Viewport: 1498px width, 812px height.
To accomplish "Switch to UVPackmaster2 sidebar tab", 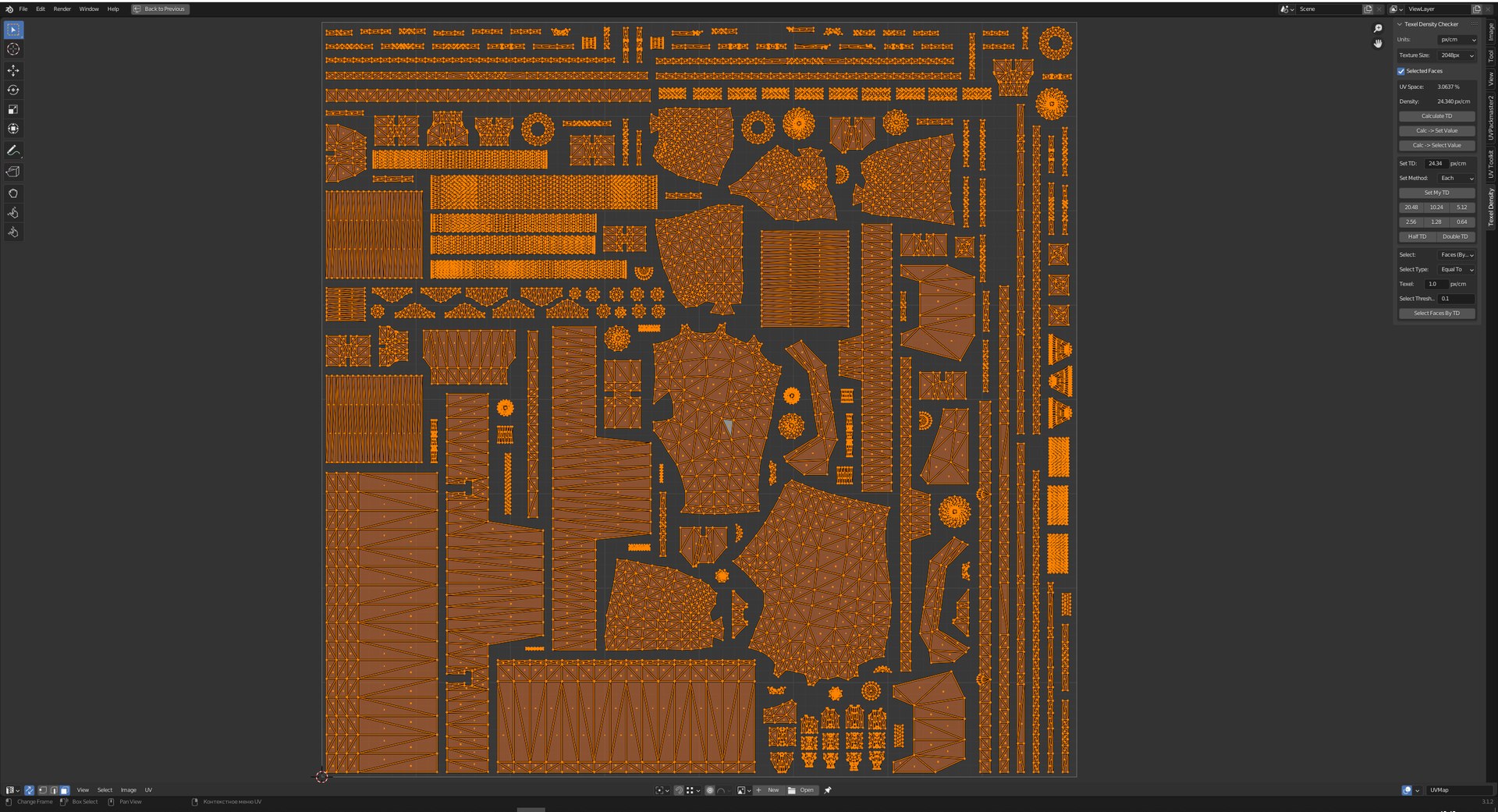I will [1490, 118].
